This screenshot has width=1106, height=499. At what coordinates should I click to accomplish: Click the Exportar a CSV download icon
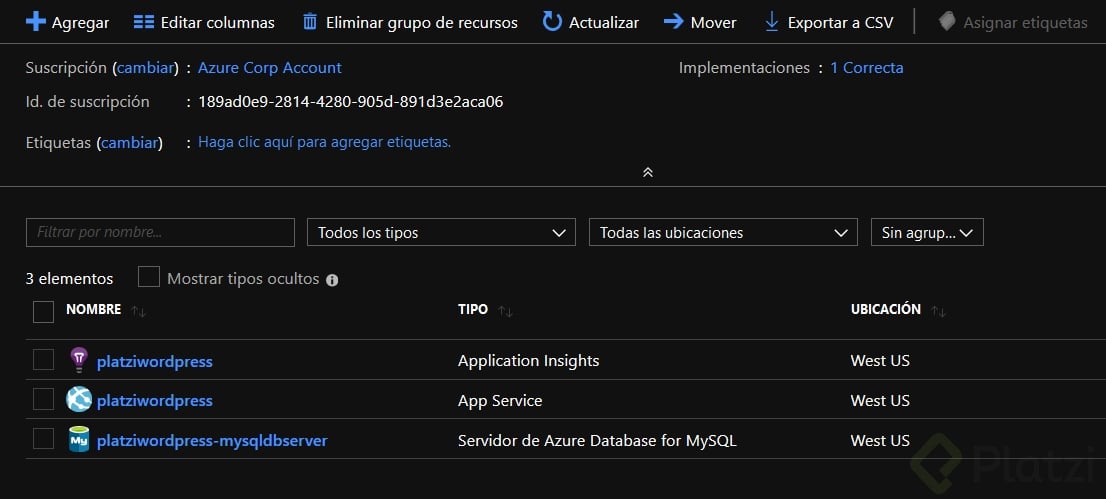[772, 22]
